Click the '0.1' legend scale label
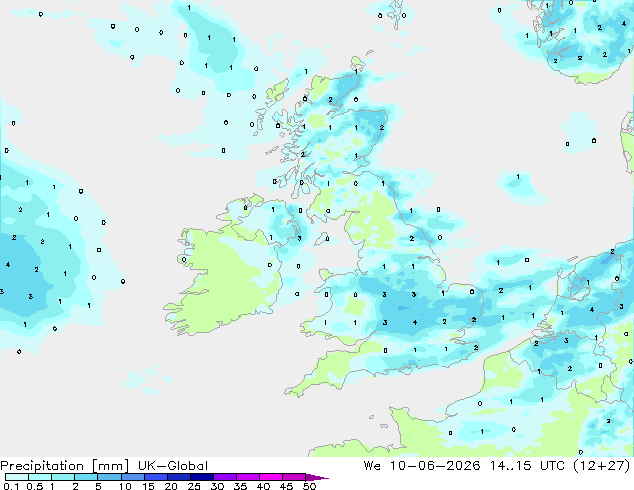634x490 pixels. click(11, 486)
